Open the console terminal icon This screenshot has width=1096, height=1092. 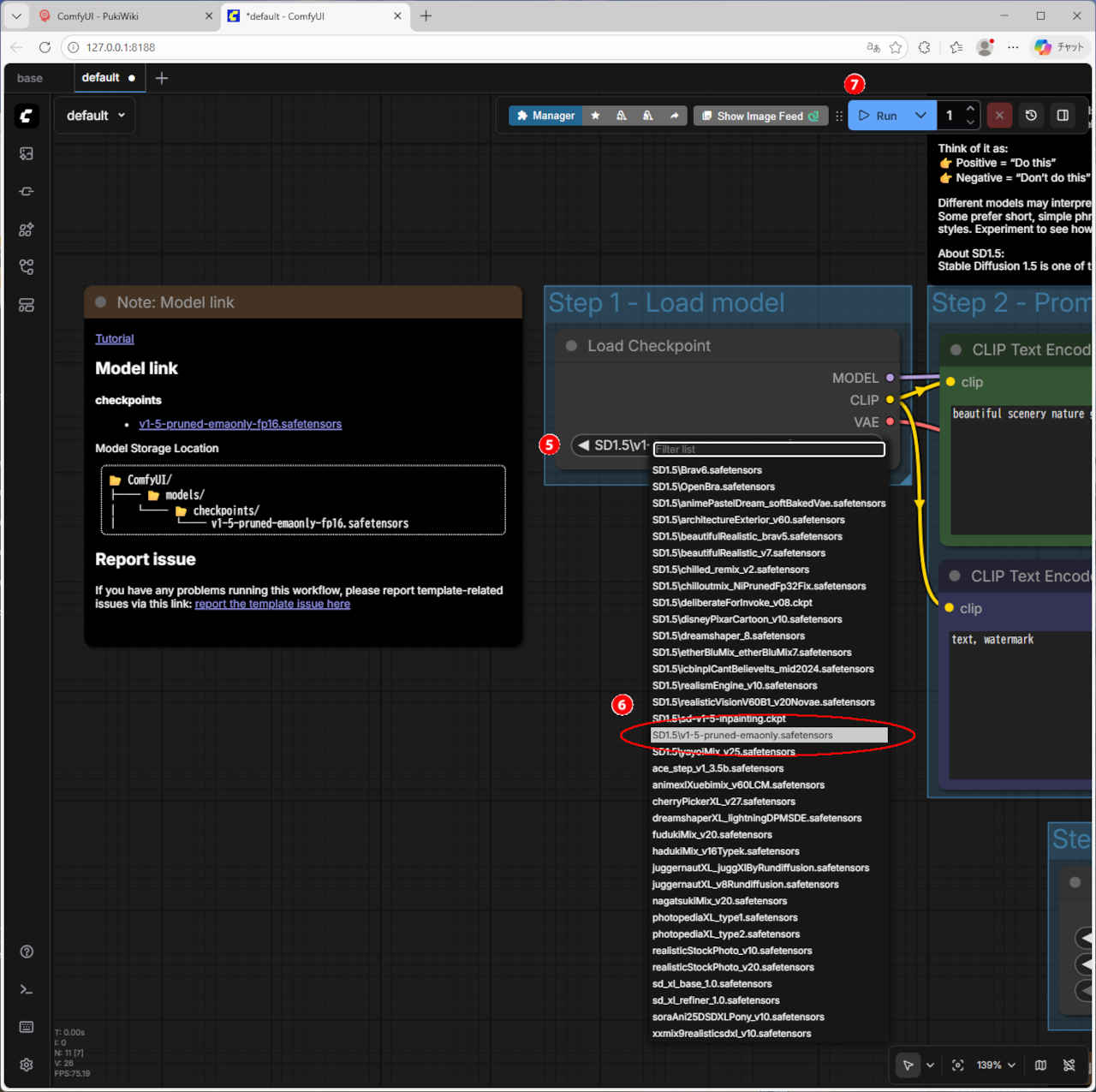click(27, 989)
